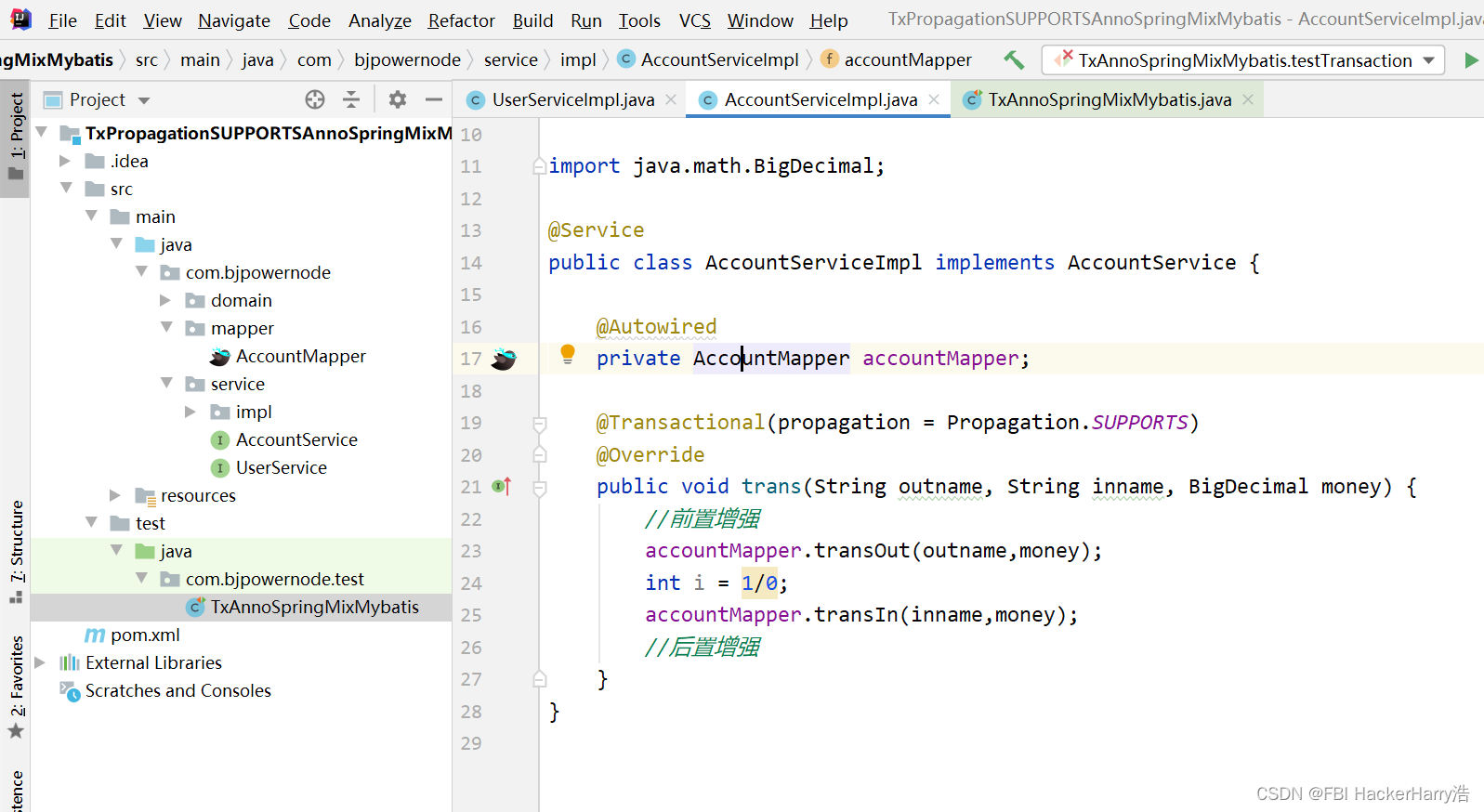Collapse the project root TxPropagationSUPPORTSAnnoSpringMix node
This screenshot has height=812, width=1484.
[42, 133]
